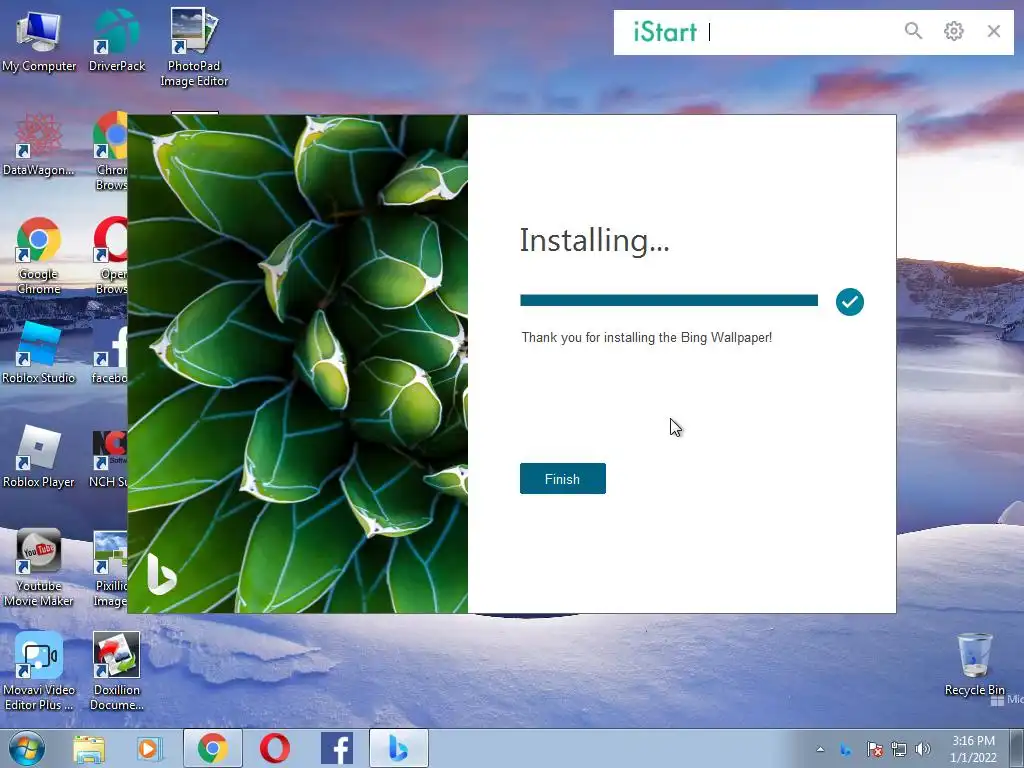Click the installation complete checkmark icon
This screenshot has height=768, width=1024.
pos(850,302)
